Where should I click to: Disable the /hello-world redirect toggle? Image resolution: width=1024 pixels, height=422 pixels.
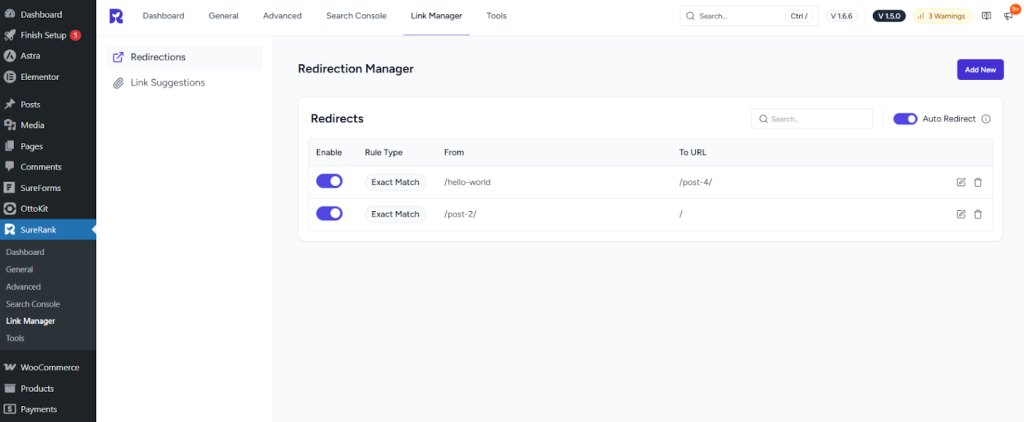[329, 182]
